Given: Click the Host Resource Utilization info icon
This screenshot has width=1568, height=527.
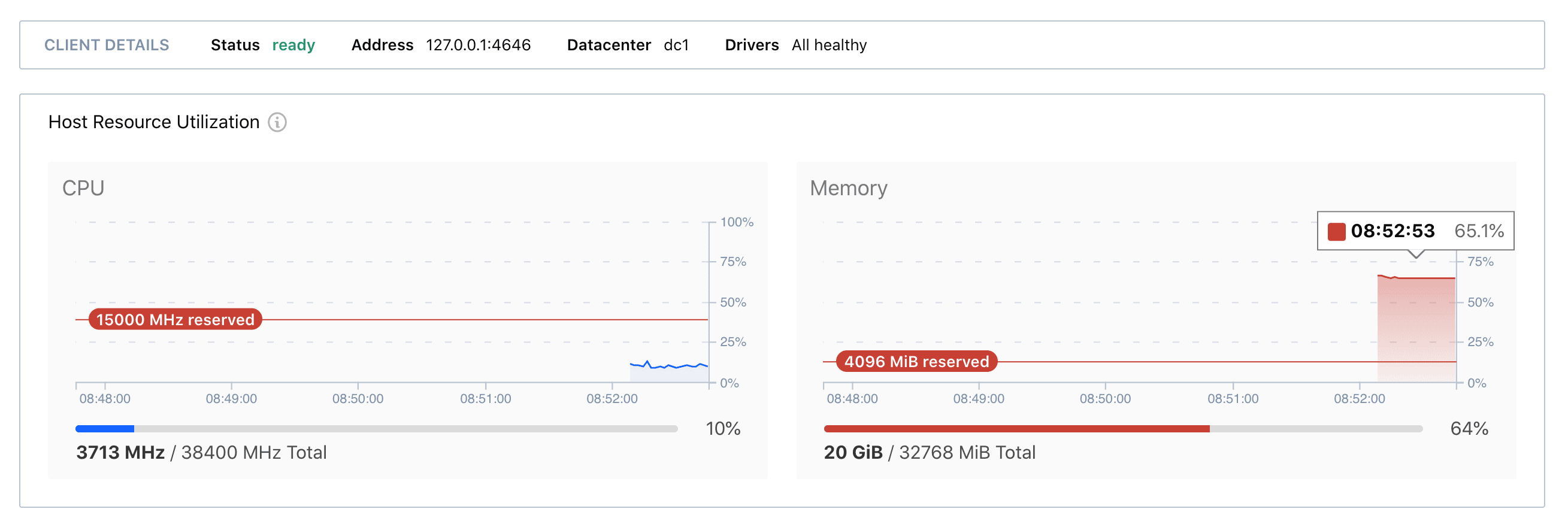Looking at the screenshot, I should [277, 122].
